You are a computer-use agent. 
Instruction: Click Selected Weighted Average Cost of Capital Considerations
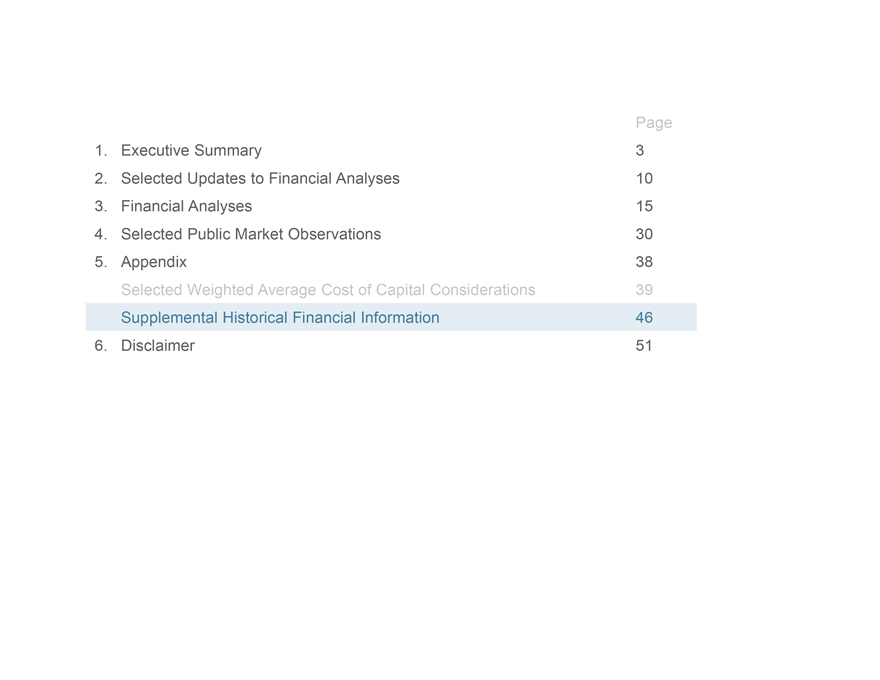328,291
